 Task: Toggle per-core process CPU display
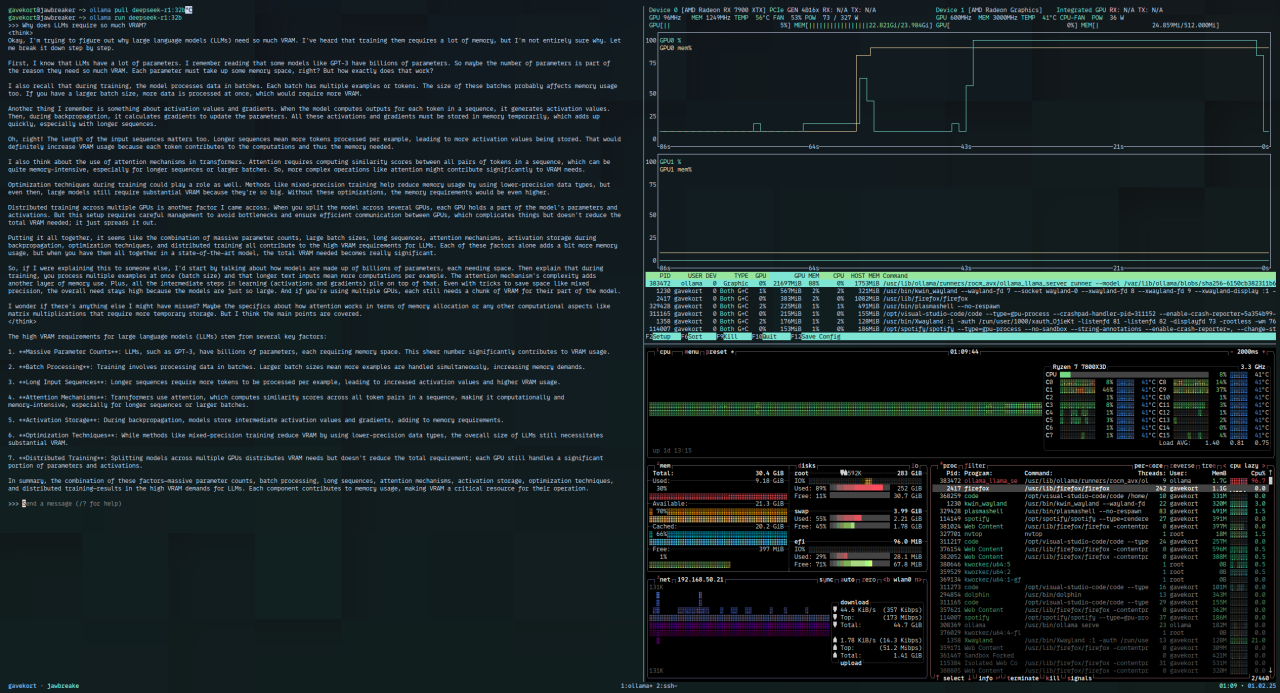[x=1147, y=465]
